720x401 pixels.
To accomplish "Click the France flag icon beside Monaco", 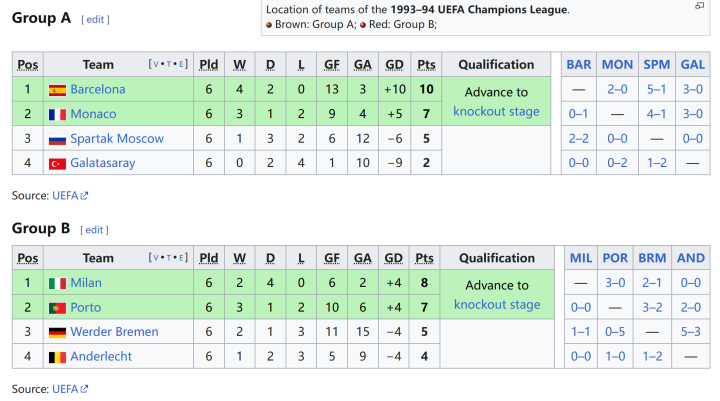I will [x=57, y=114].
